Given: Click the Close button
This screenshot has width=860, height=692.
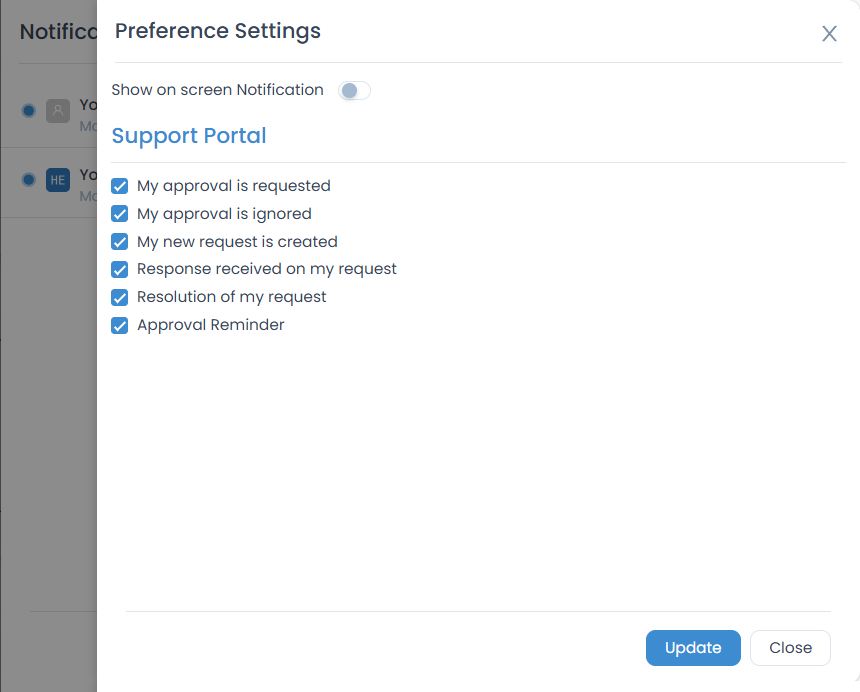Looking at the screenshot, I should (x=790, y=648).
